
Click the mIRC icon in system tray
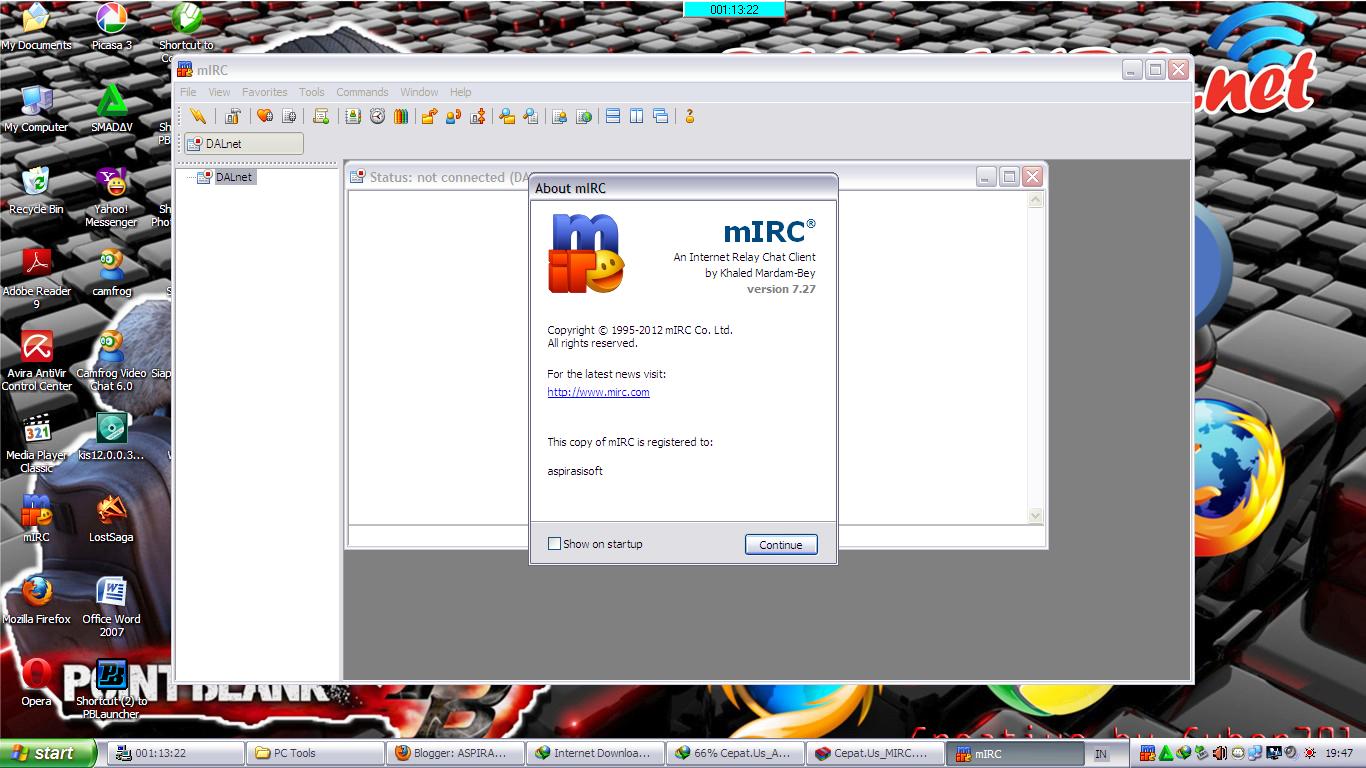(1148, 753)
